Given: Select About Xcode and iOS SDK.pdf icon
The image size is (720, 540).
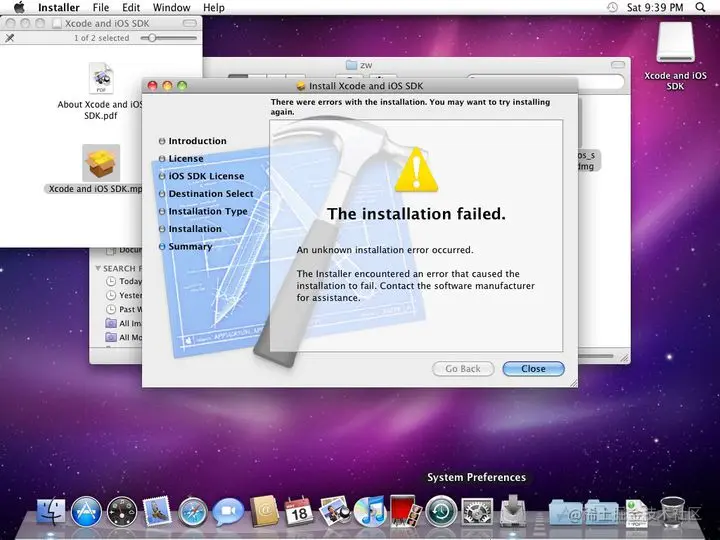Looking at the screenshot, I should (101, 78).
